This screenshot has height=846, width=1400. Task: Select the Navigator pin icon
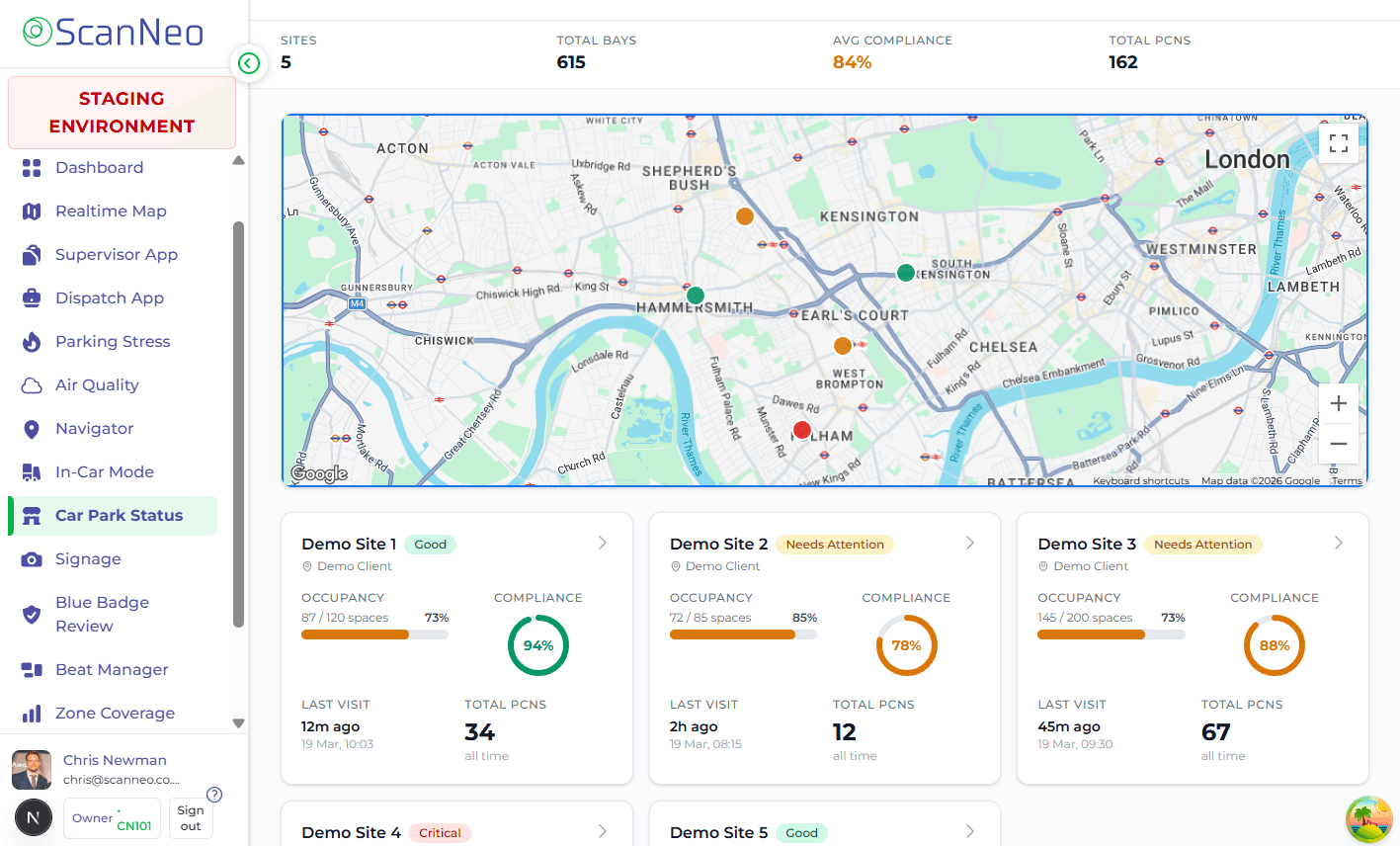[33, 428]
